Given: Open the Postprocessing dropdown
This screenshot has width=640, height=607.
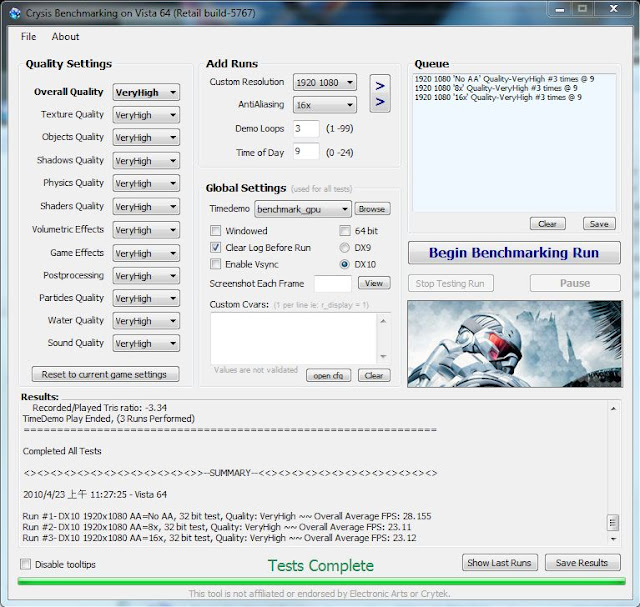Looking at the screenshot, I should click(x=146, y=276).
